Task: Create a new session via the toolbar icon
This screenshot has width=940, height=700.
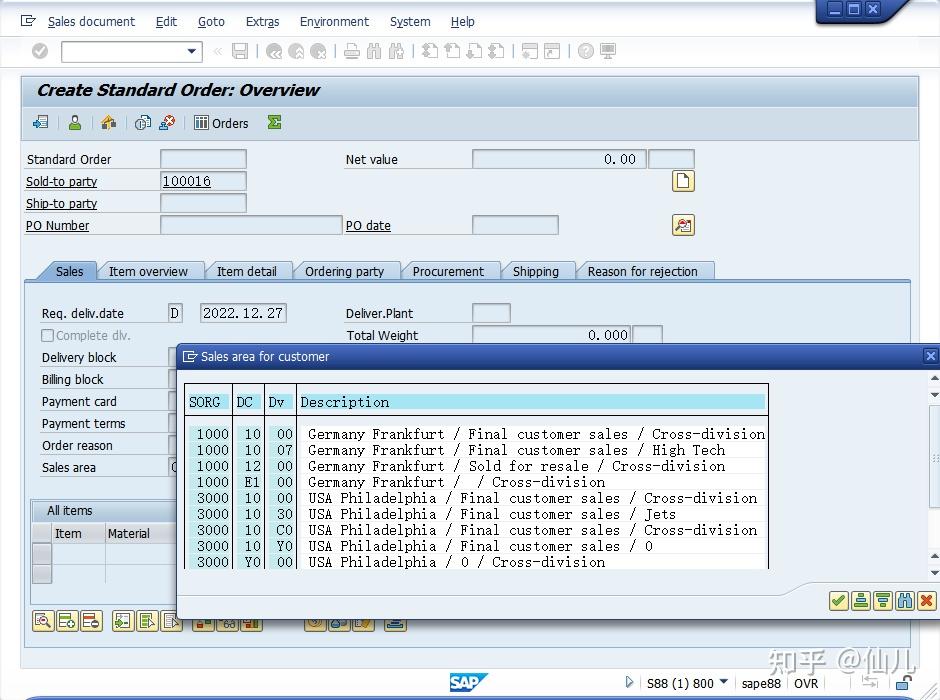Action: [530, 51]
